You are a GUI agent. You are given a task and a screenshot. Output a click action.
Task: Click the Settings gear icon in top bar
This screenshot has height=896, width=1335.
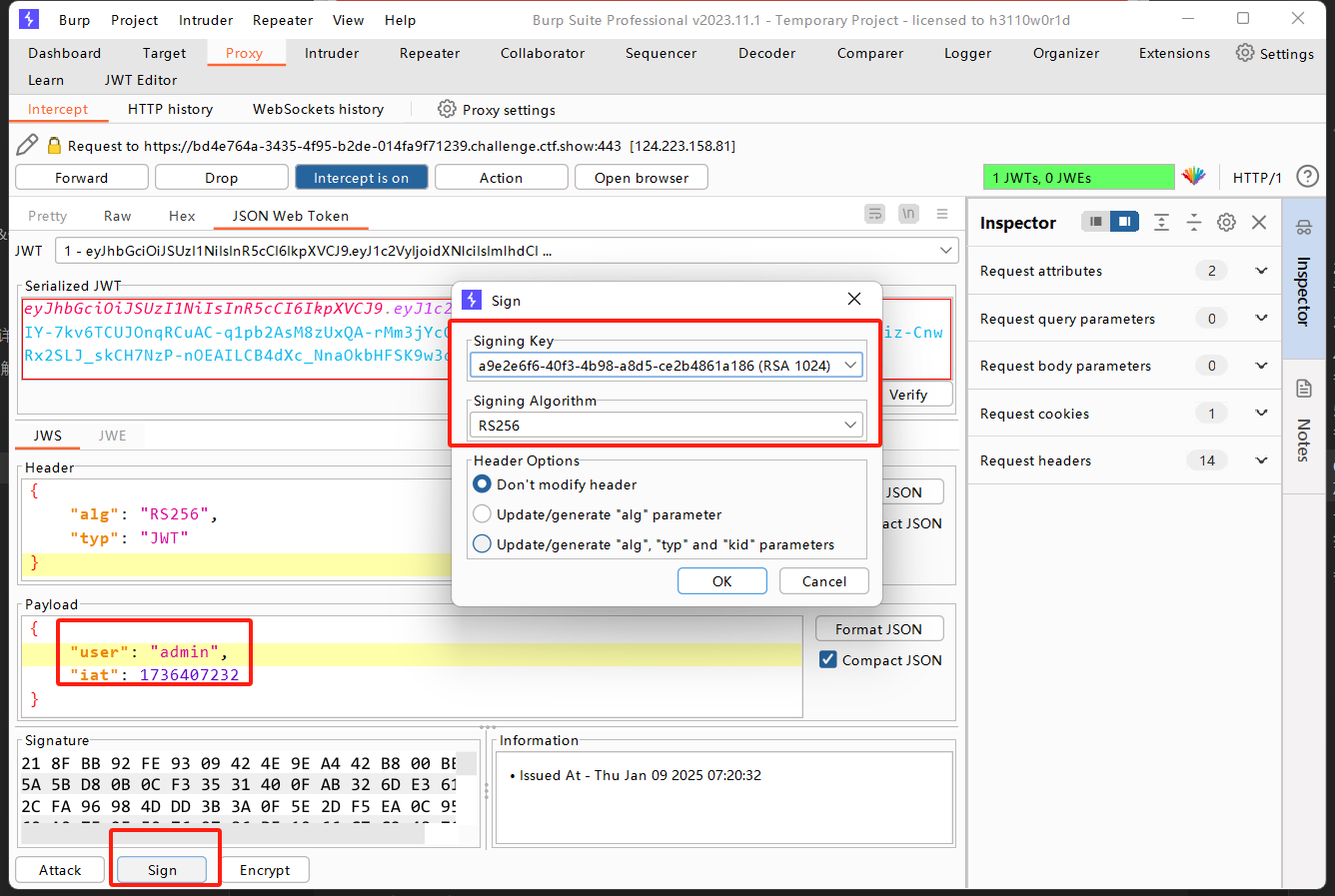click(x=1244, y=53)
